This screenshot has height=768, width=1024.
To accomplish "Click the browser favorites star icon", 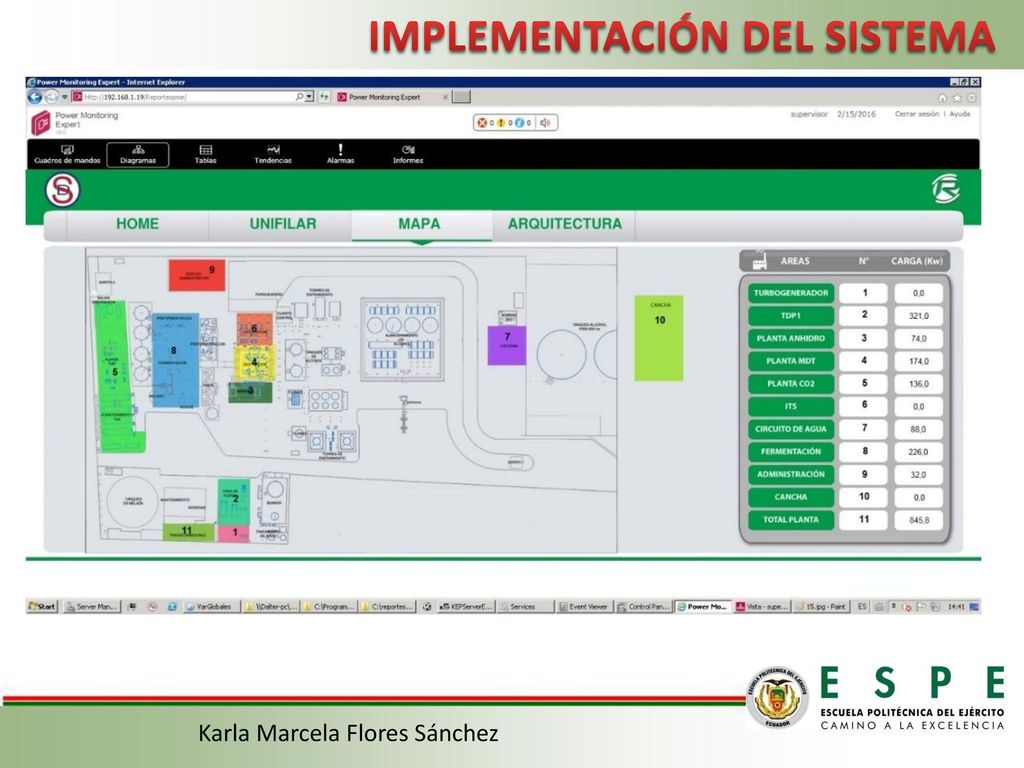I will (957, 98).
